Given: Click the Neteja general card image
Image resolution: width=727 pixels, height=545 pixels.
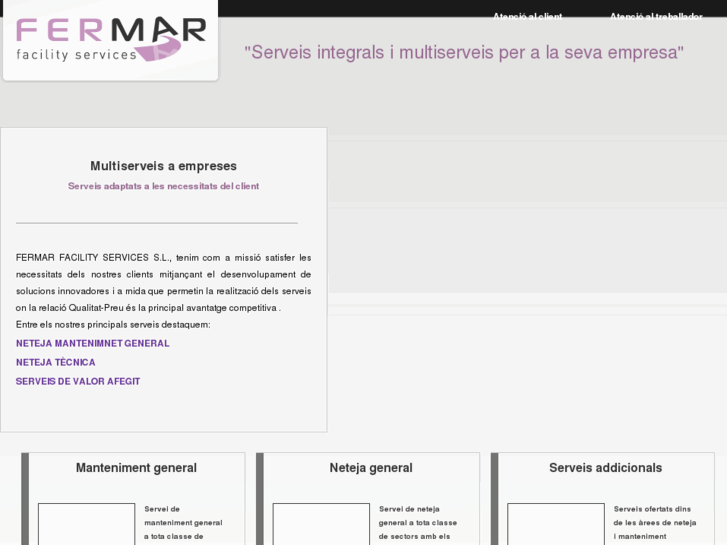Looking at the screenshot, I should 321,524.
